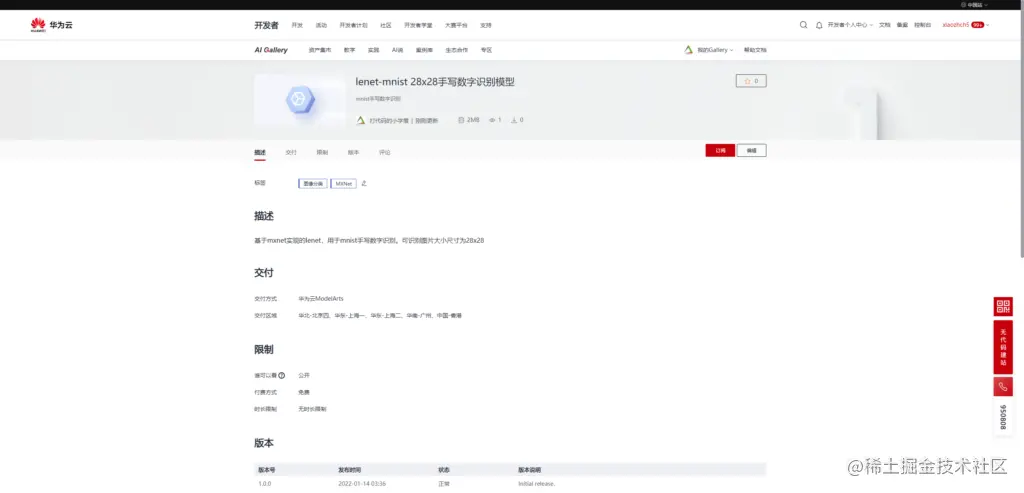
Task: Expand the 开发者个人中心 dropdown
Action: [850, 25]
